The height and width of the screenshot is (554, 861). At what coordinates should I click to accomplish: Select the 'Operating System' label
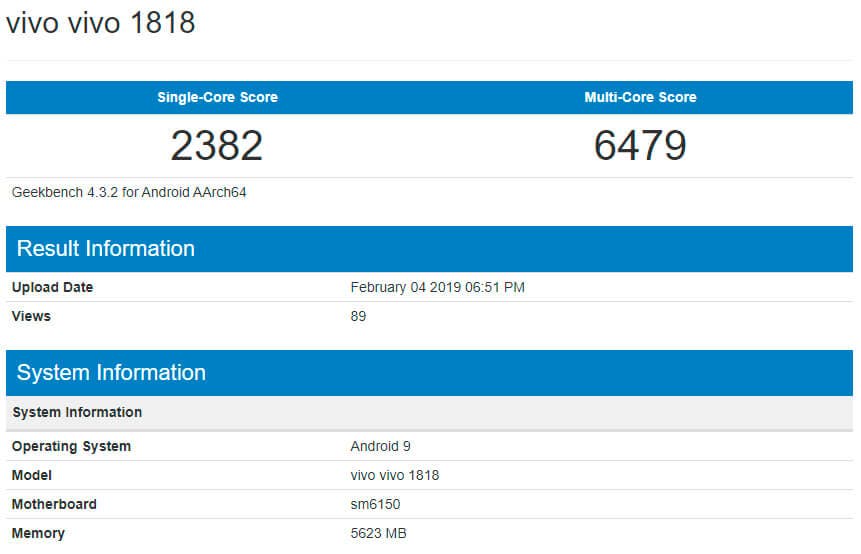point(71,446)
